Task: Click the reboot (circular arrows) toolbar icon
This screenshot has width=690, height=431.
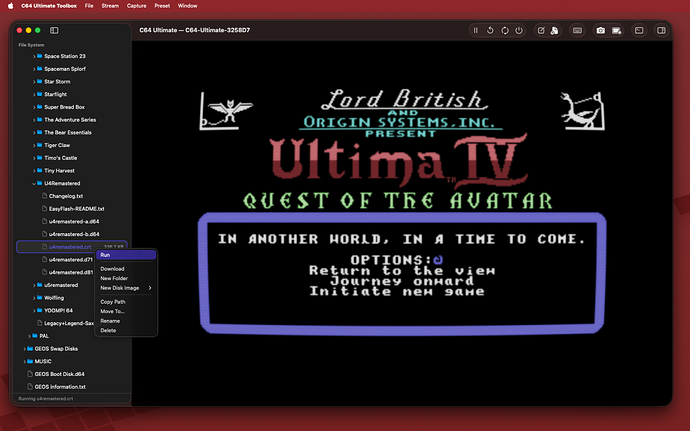Action: 505,30
